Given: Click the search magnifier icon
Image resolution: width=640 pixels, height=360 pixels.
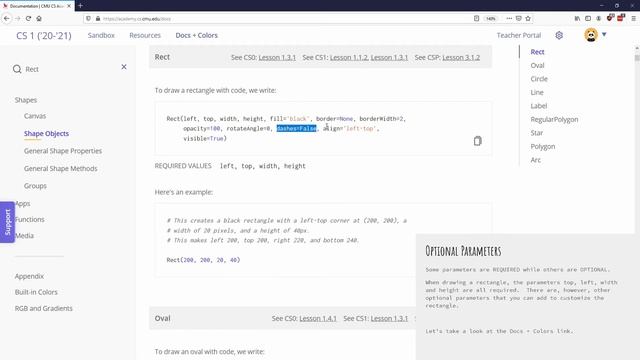Looking at the screenshot, I should [x=17, y=69].
